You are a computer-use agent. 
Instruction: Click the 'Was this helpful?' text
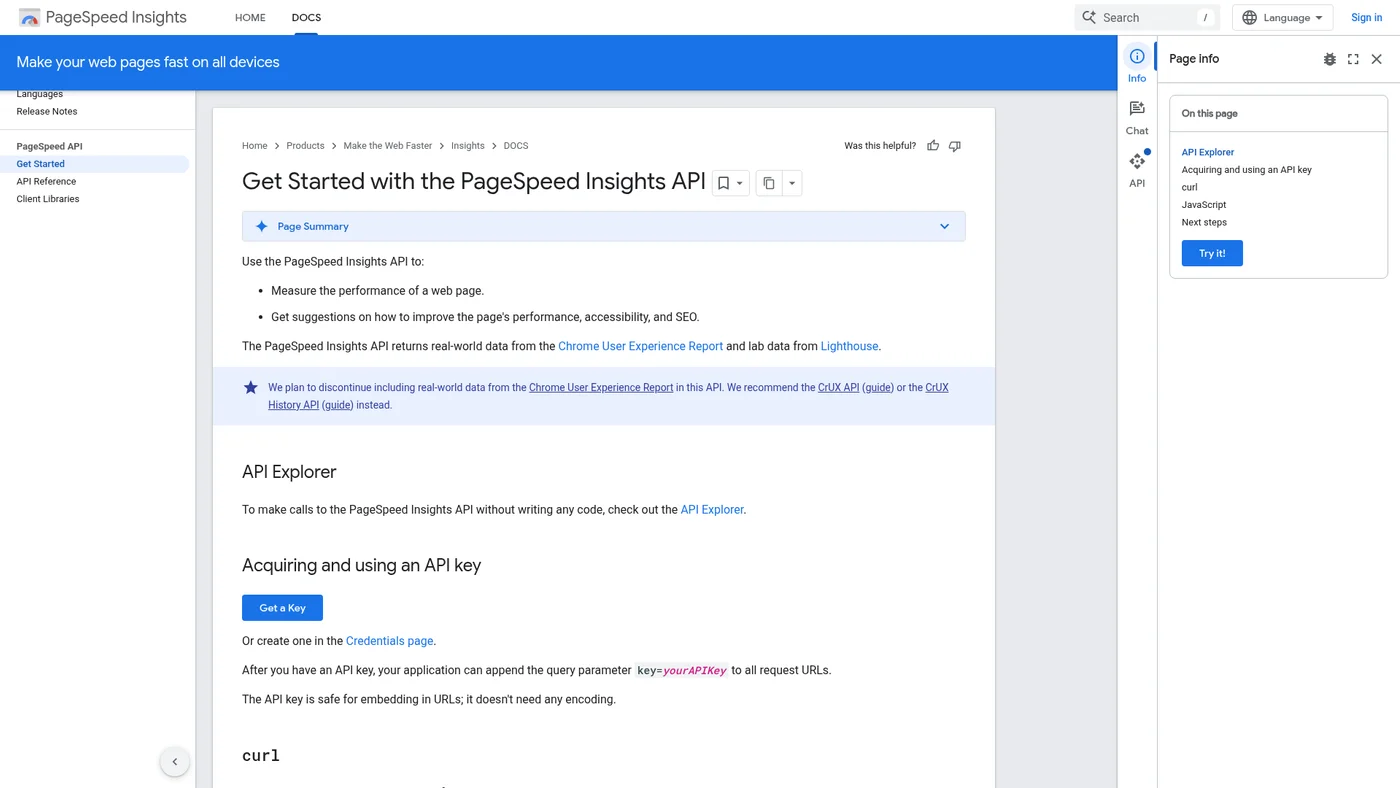(x=880, y=146)
